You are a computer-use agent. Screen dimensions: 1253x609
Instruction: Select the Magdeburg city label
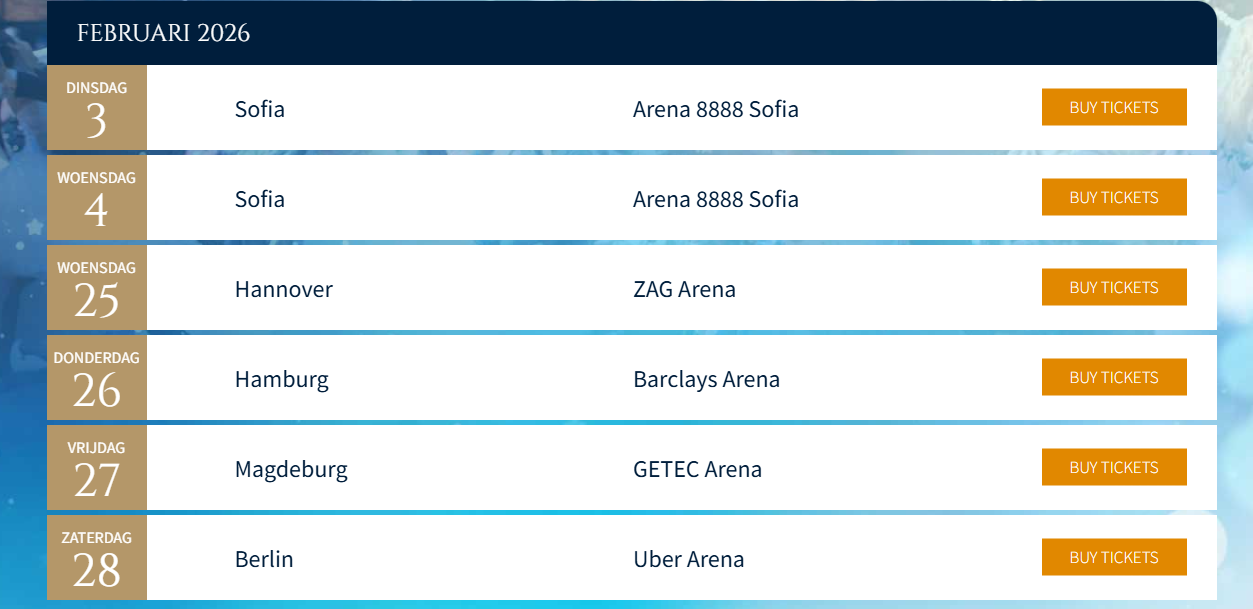pos(291,469)
